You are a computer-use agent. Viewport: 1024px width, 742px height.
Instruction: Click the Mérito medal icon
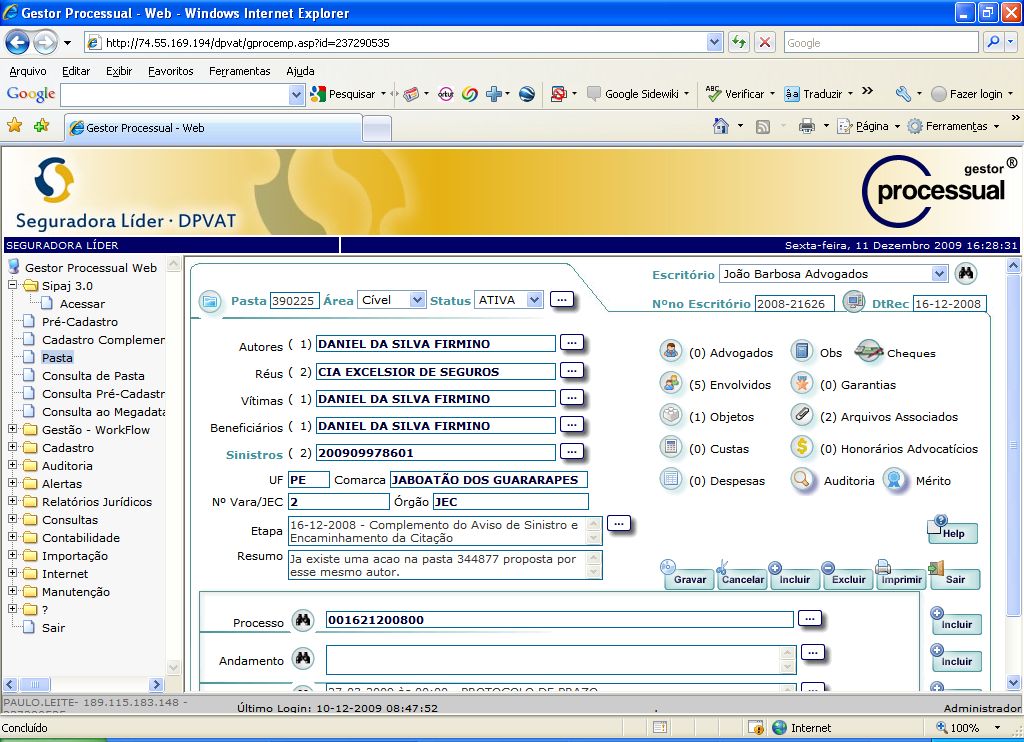pos(894,479)
